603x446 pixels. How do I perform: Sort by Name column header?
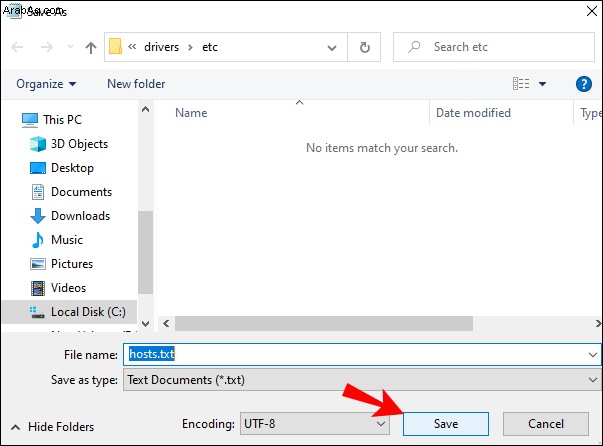(x=191, y=113)
